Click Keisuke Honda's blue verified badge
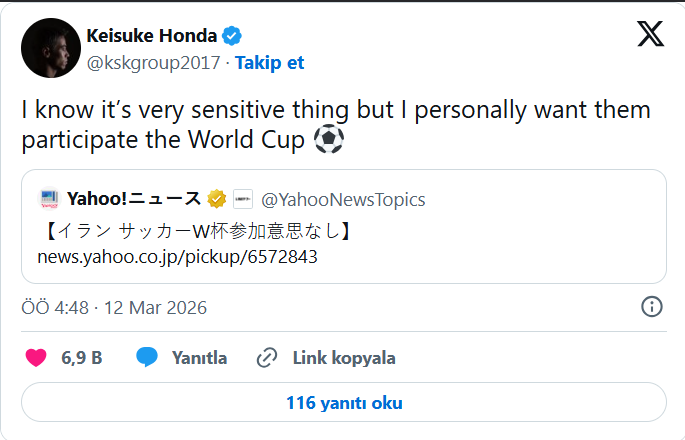The height and width of the screenshot is (440, 685). pyautogui.click(x=232, y=36)
